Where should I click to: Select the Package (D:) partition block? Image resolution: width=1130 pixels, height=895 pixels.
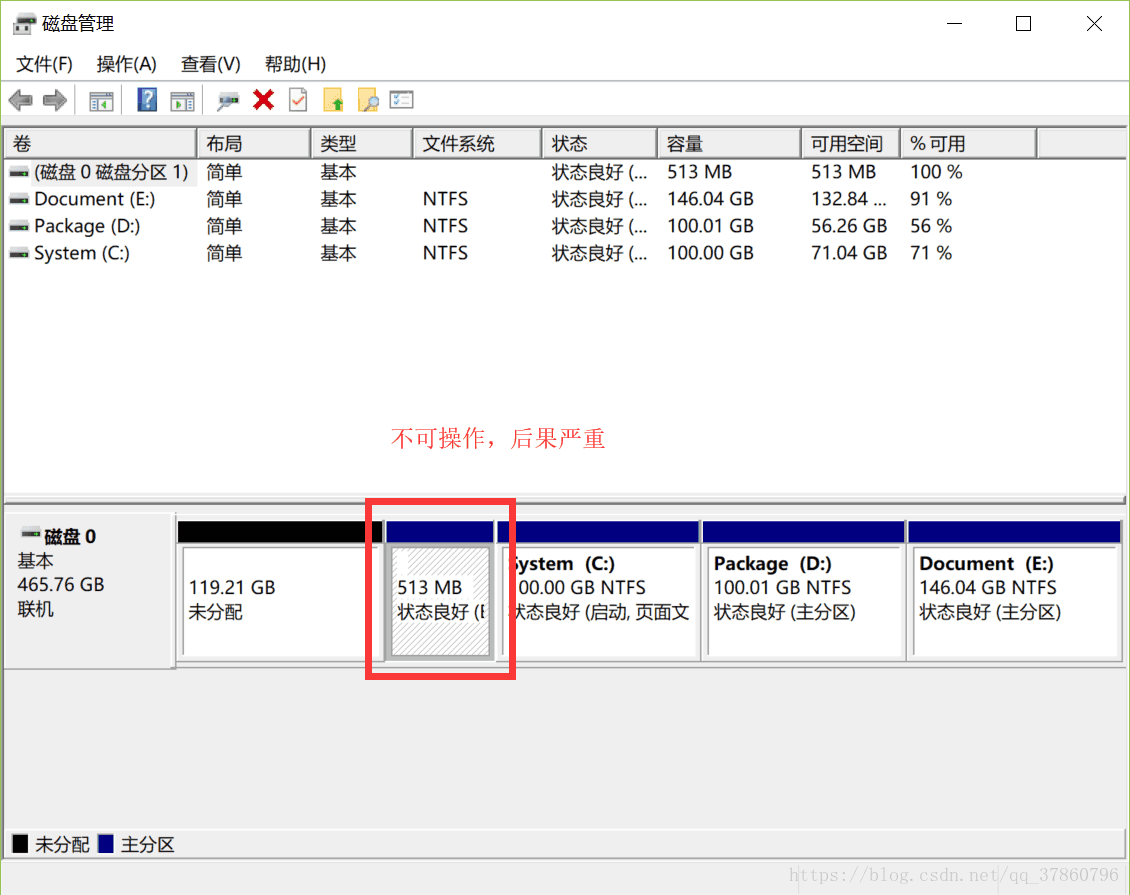[804, 591]
